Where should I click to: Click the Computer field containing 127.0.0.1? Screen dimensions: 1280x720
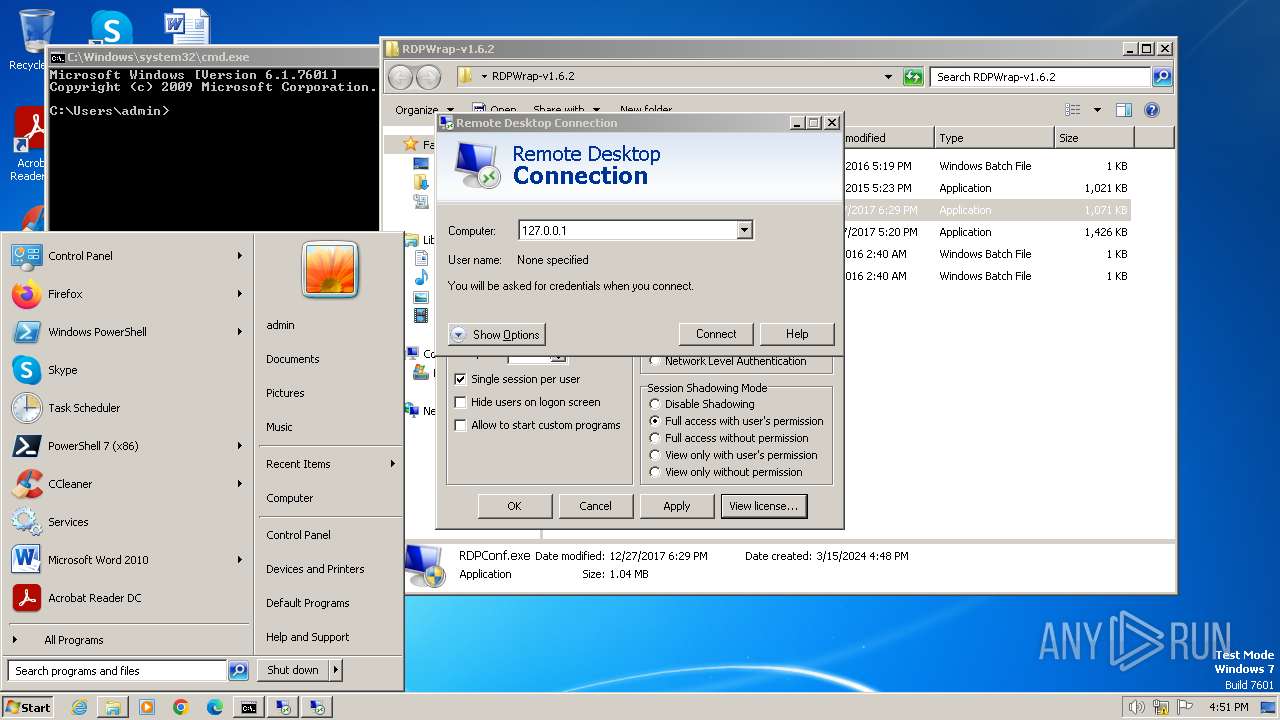pyautogui.click(x=628, y=230)
